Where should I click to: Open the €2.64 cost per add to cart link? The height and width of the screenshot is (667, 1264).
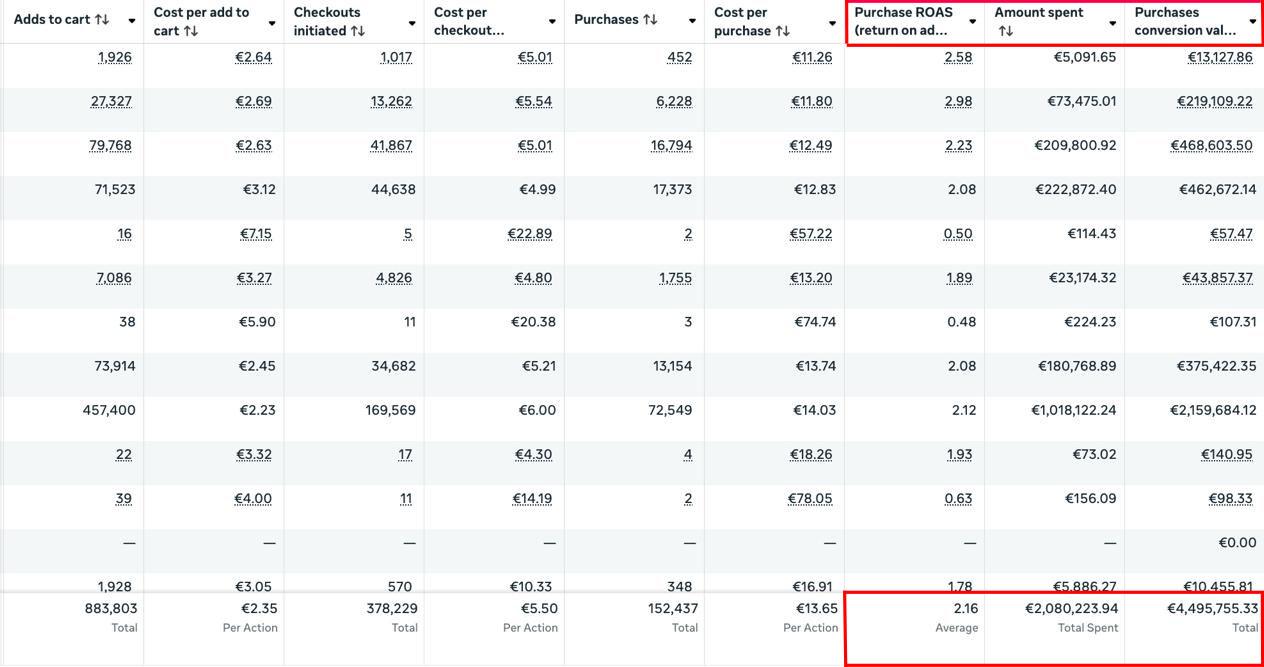(x=253, y=57)
